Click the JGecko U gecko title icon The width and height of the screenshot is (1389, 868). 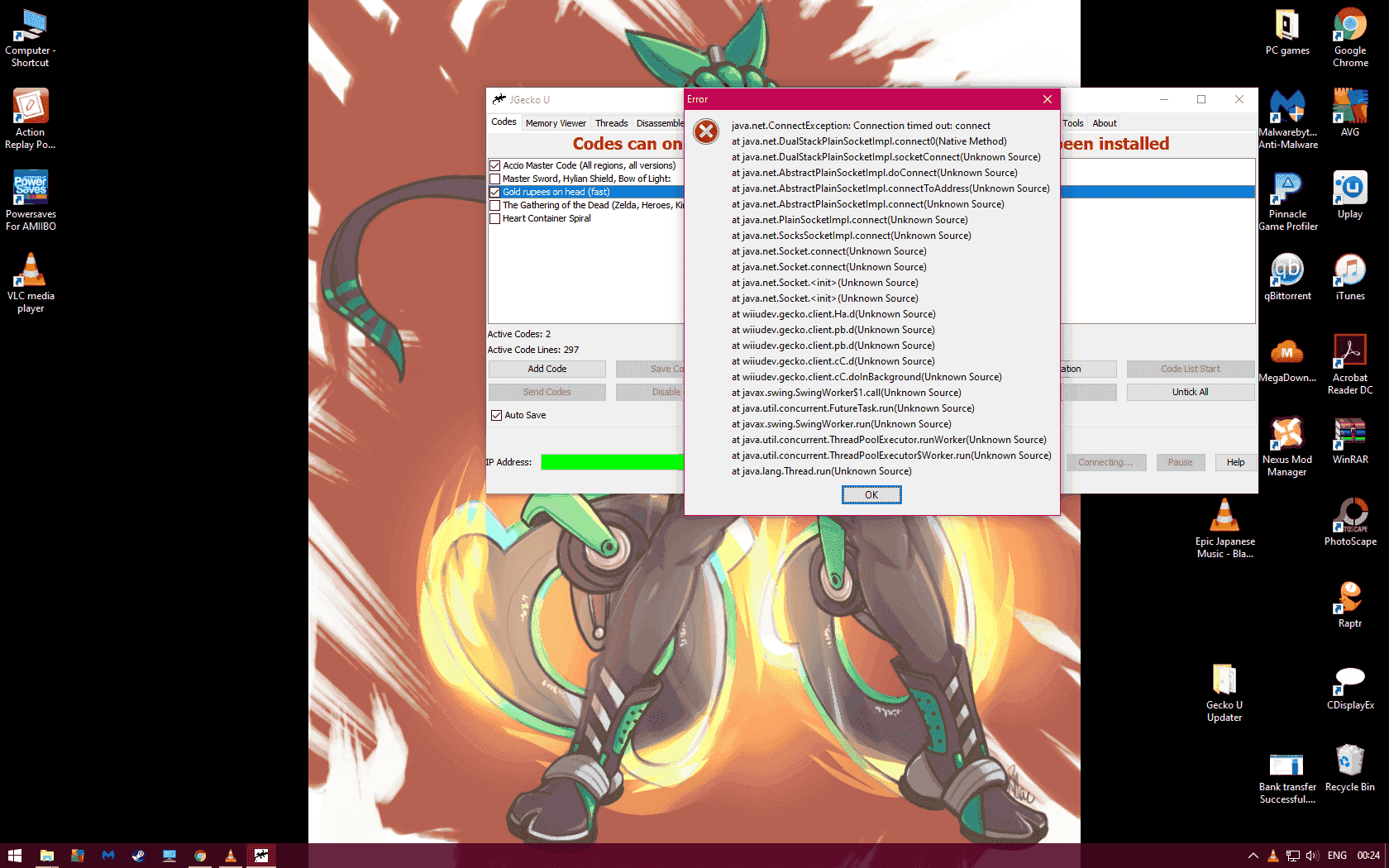(499, 99)
